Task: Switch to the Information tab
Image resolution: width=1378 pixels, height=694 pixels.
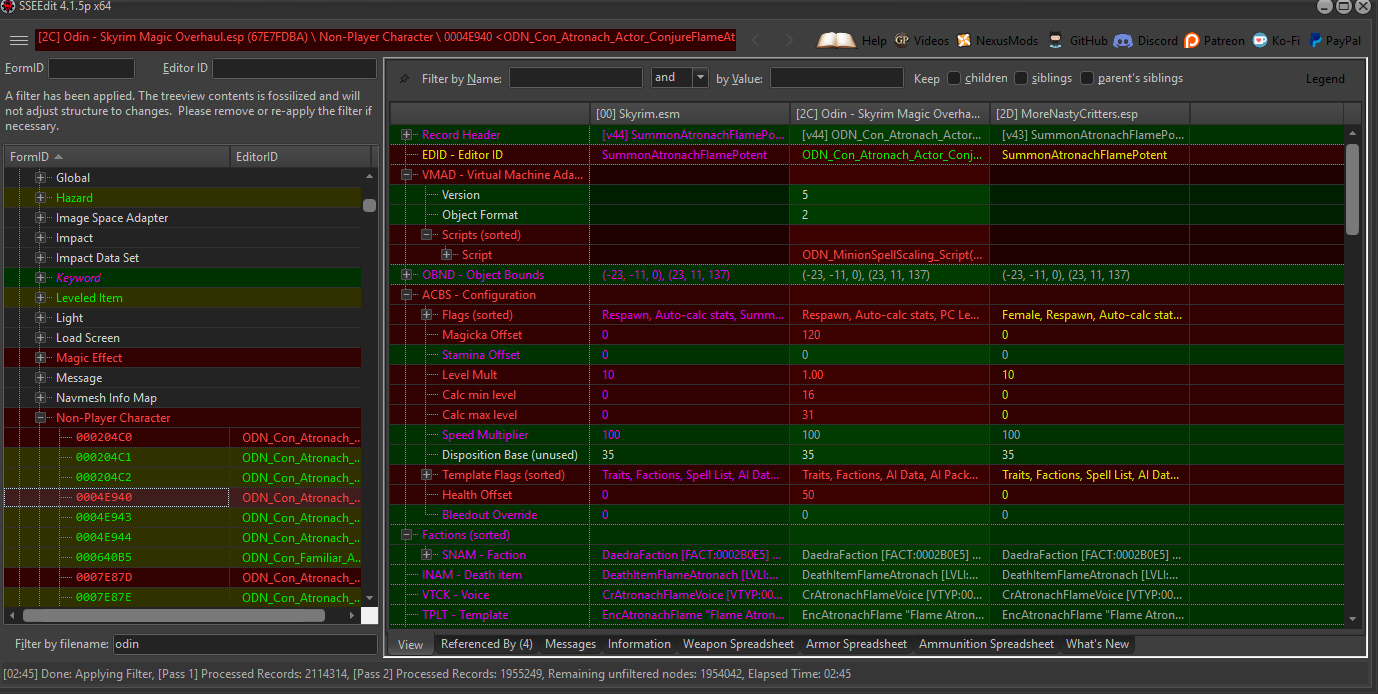Action: click(639, 644)
